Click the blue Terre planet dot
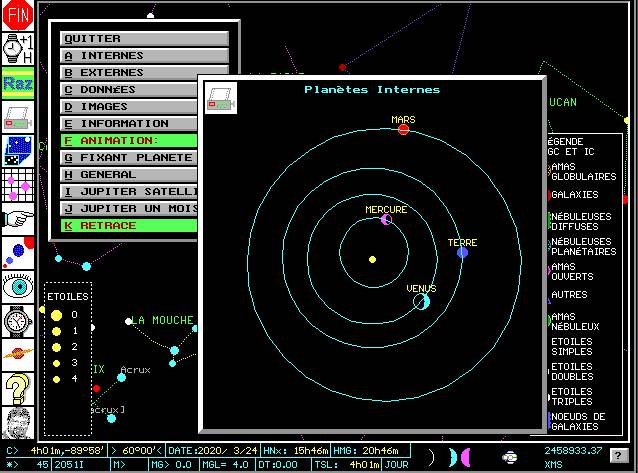The width and height of the screenshot is (638, 473). coord(462,253)
